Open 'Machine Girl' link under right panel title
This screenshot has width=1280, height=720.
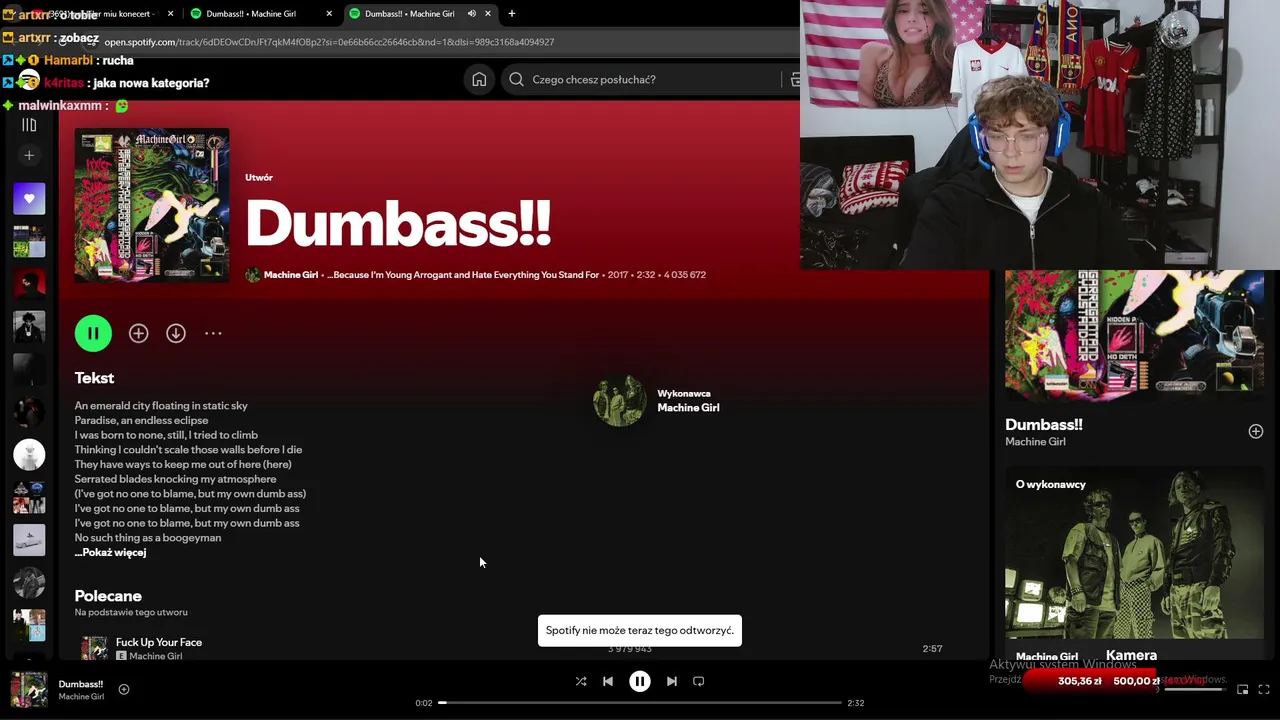(x=1035, y=442)
